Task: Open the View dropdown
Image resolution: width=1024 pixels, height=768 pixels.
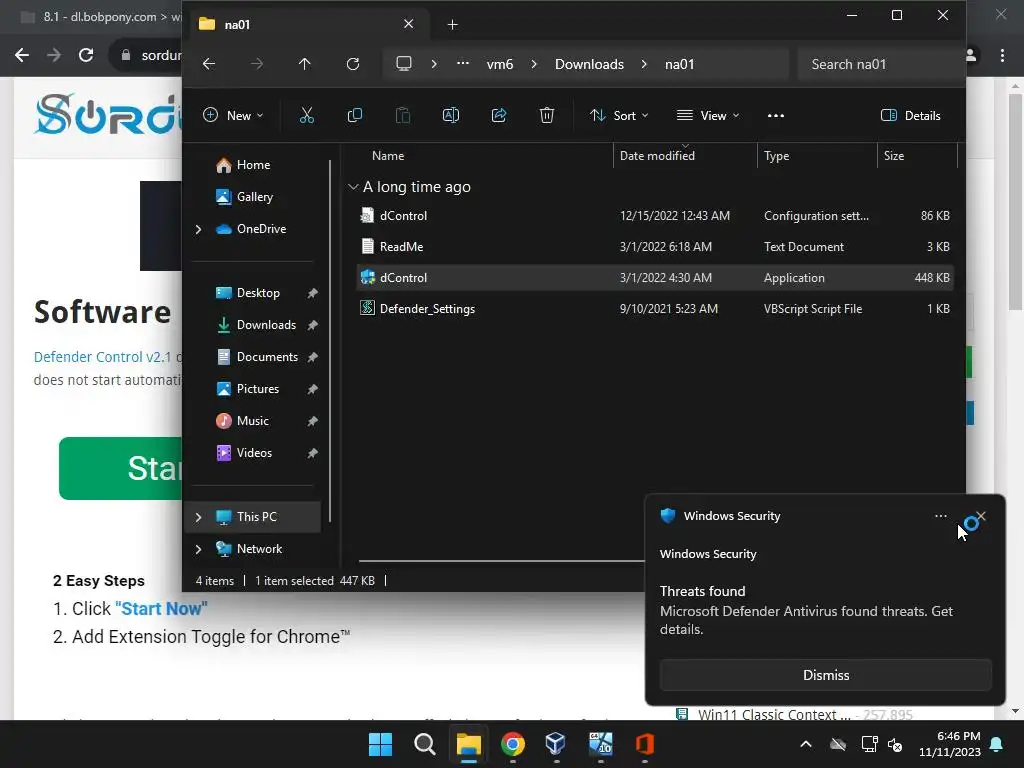Action: (708, 116)
